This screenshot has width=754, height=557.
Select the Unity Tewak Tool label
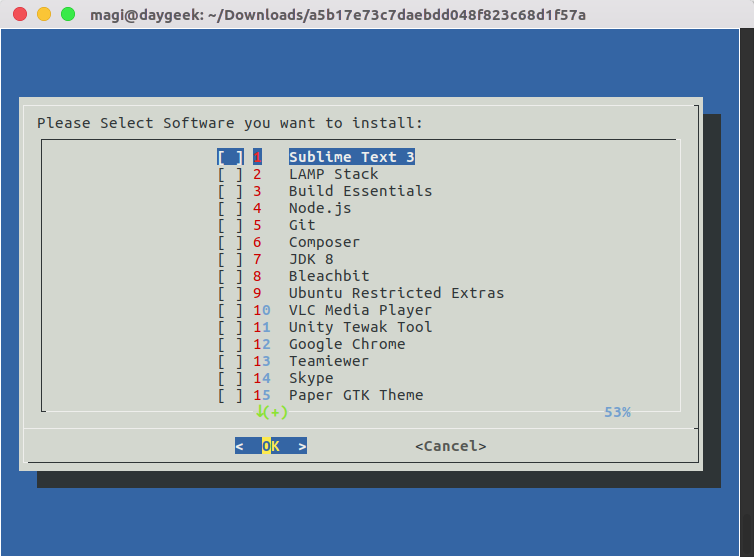coord(360,327)
